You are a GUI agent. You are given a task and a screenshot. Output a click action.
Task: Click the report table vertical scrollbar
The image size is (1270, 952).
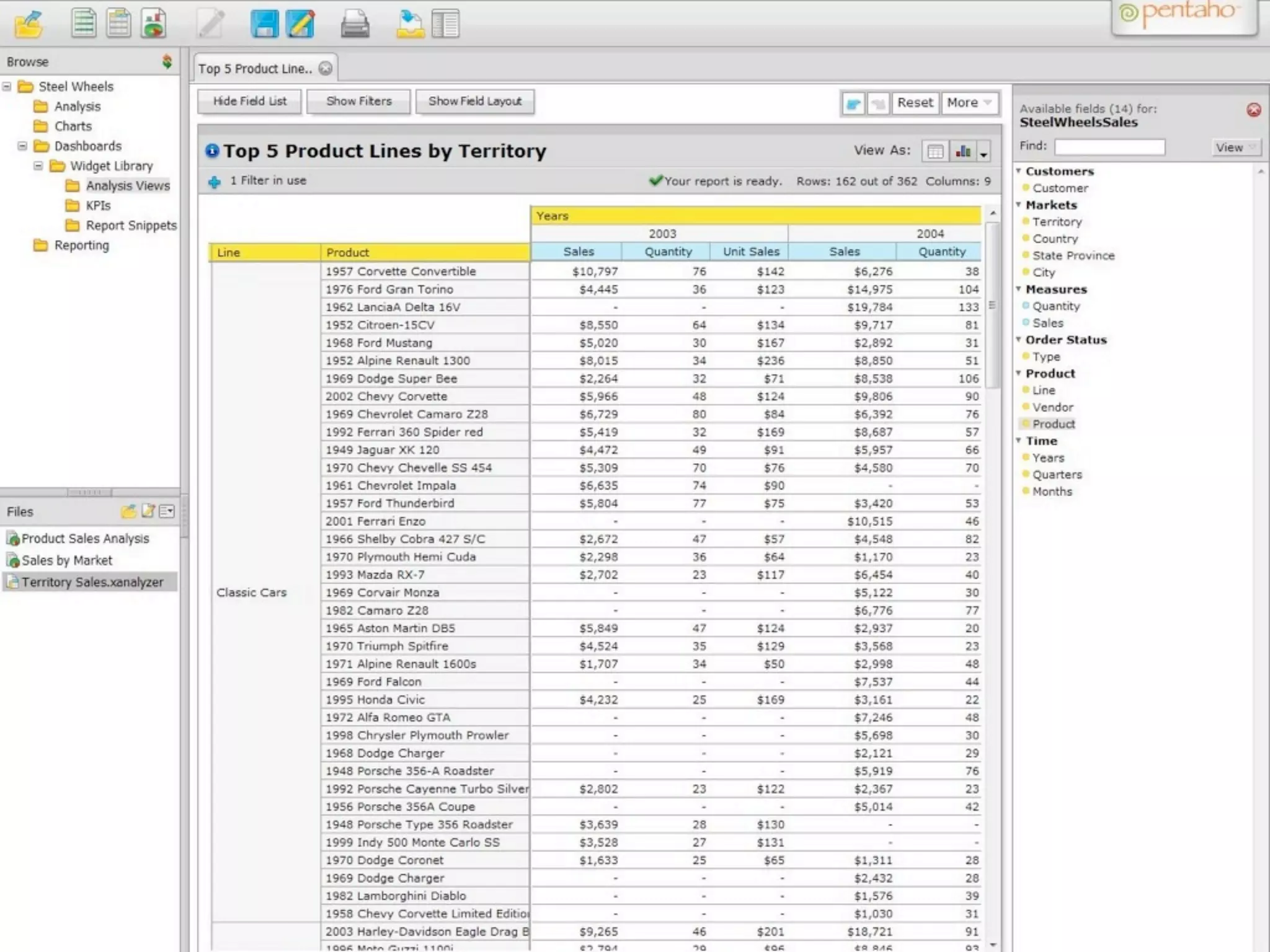(993, 304)
